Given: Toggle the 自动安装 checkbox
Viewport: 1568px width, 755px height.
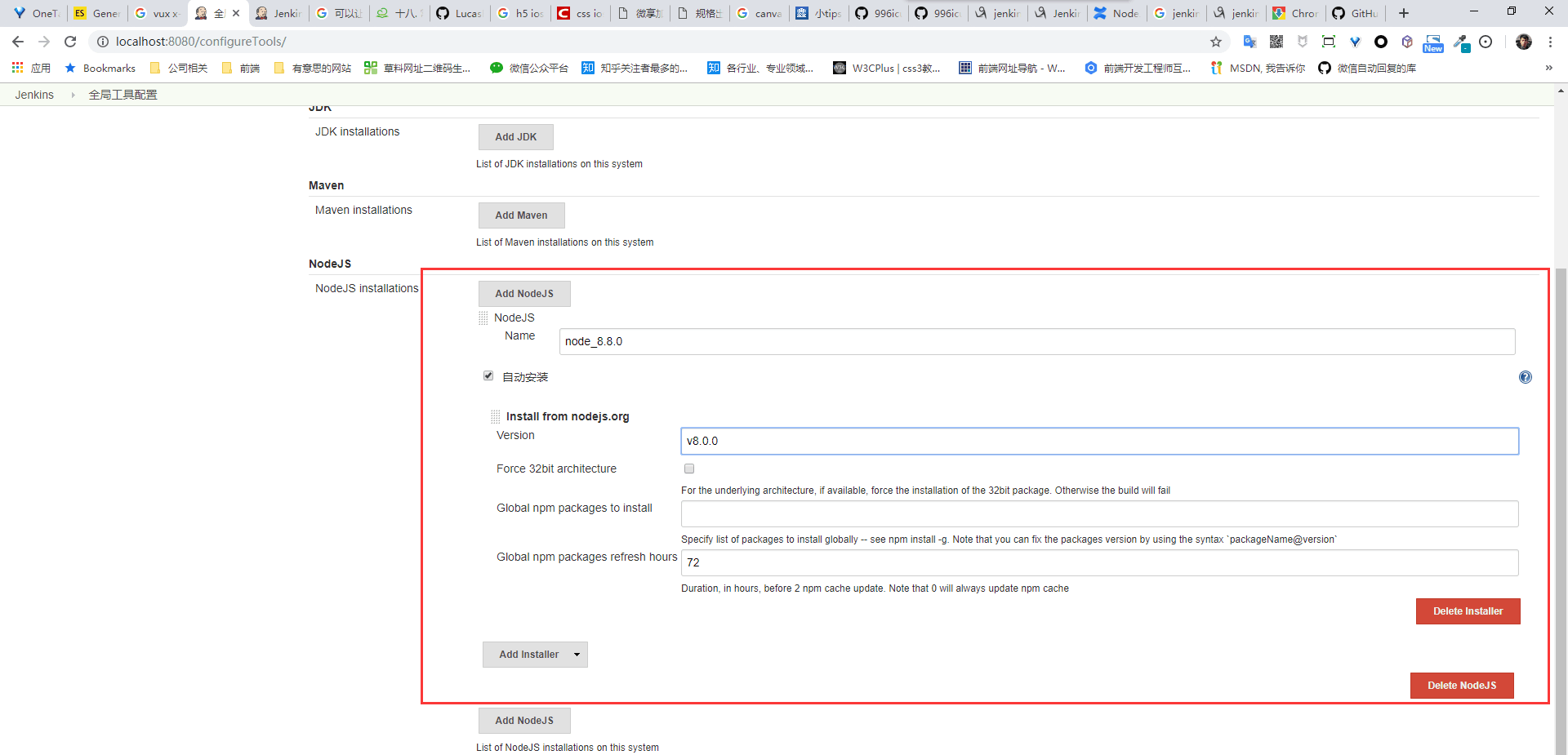Looking at the screenshot, I should (488, 375).
